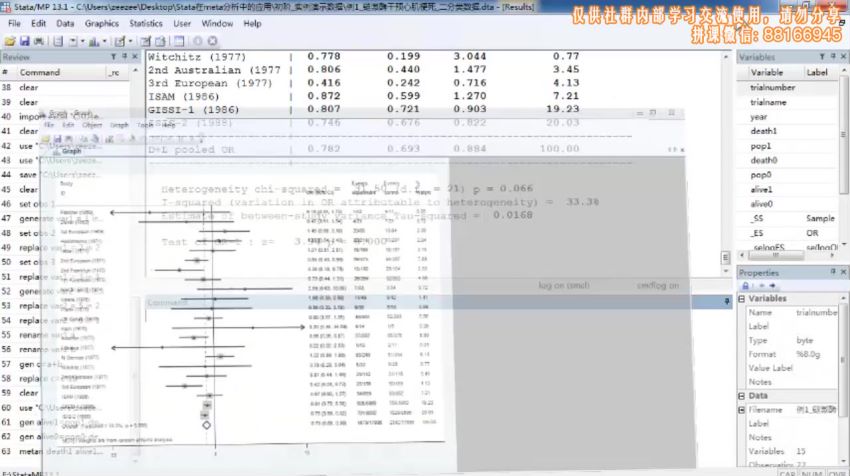Screen dimensions: 850x476
Task: Click the _rc column header in Review
Action: [118, 73]
